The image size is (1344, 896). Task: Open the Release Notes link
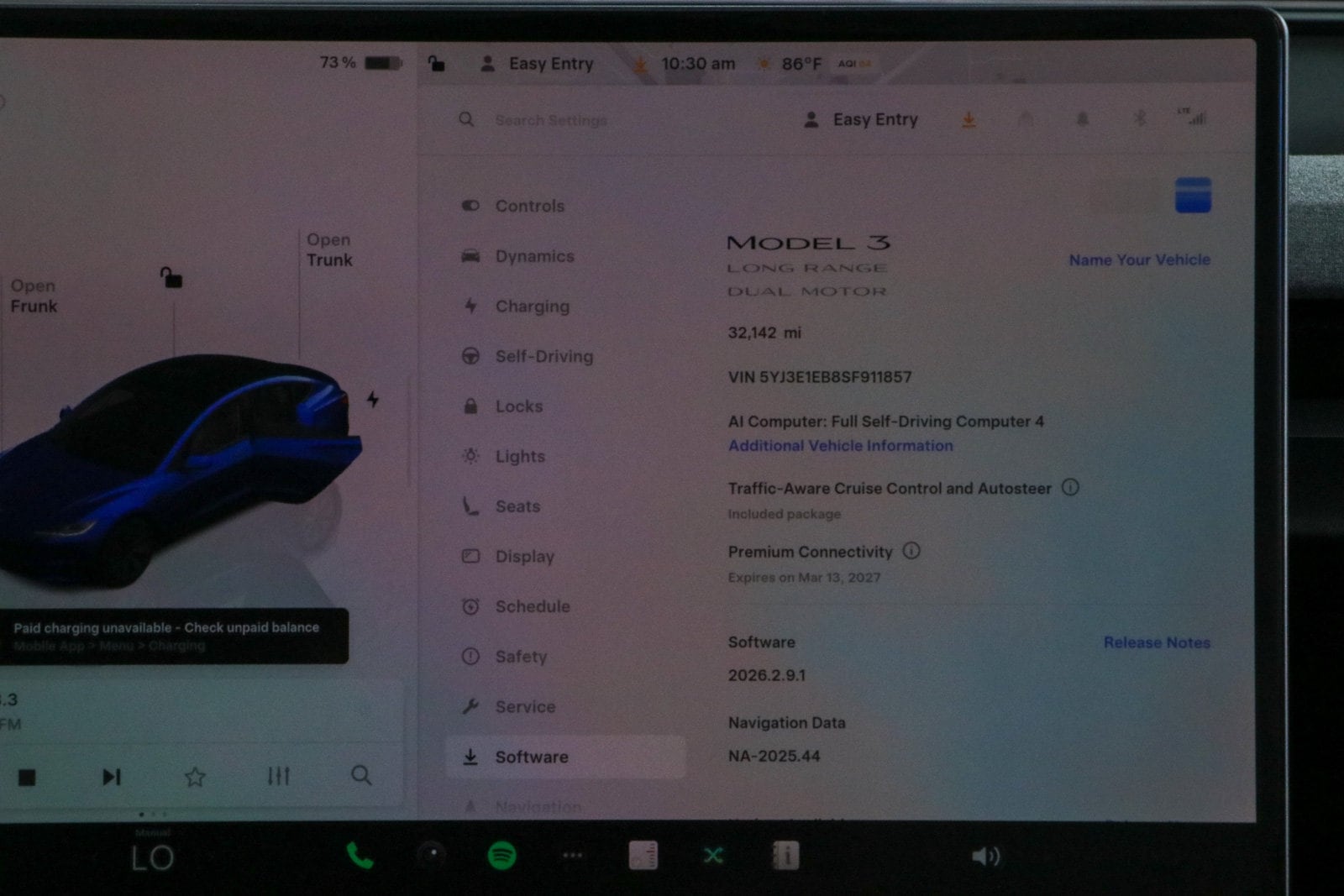point(1157,642)
